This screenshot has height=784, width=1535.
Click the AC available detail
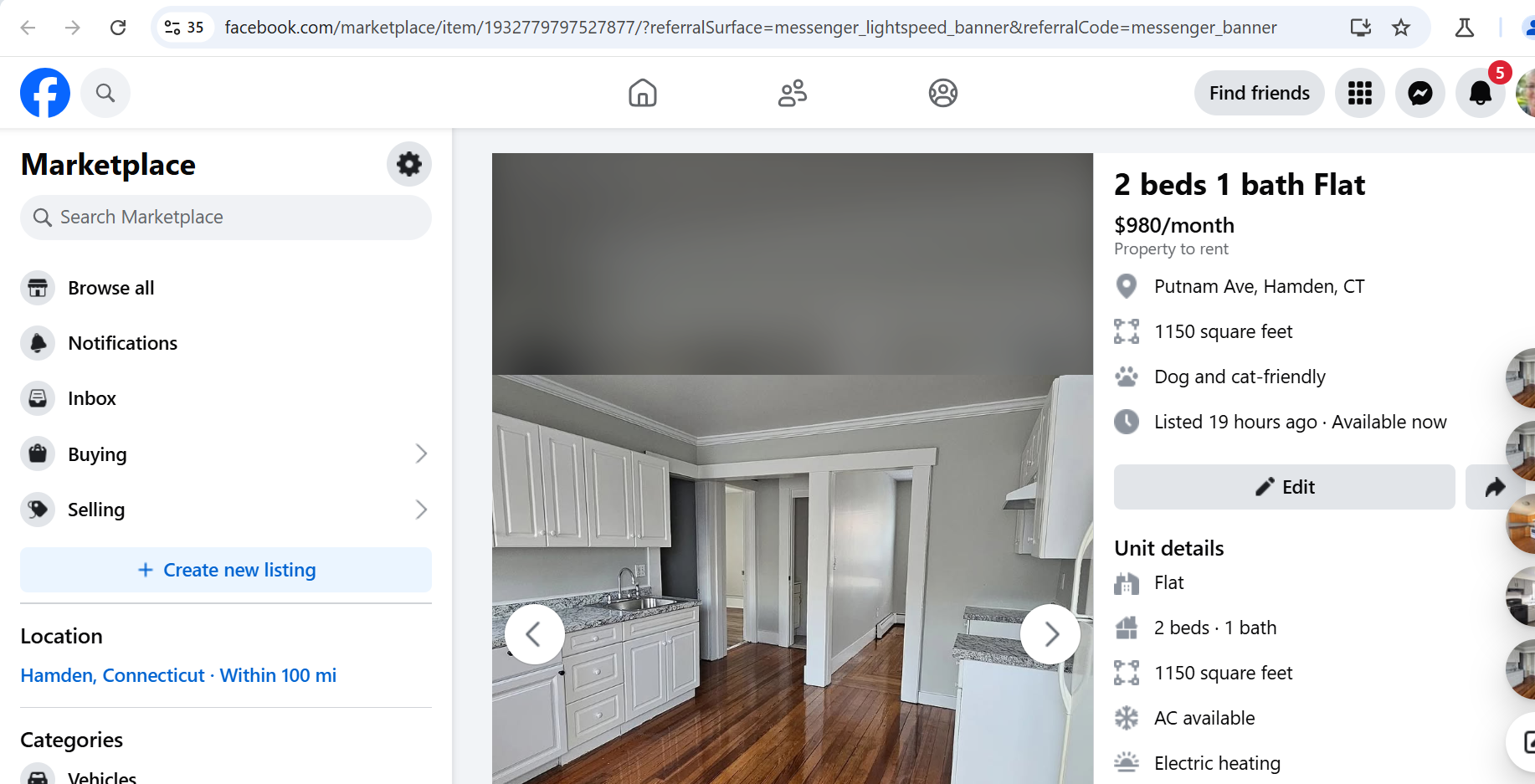point(1204,718)
